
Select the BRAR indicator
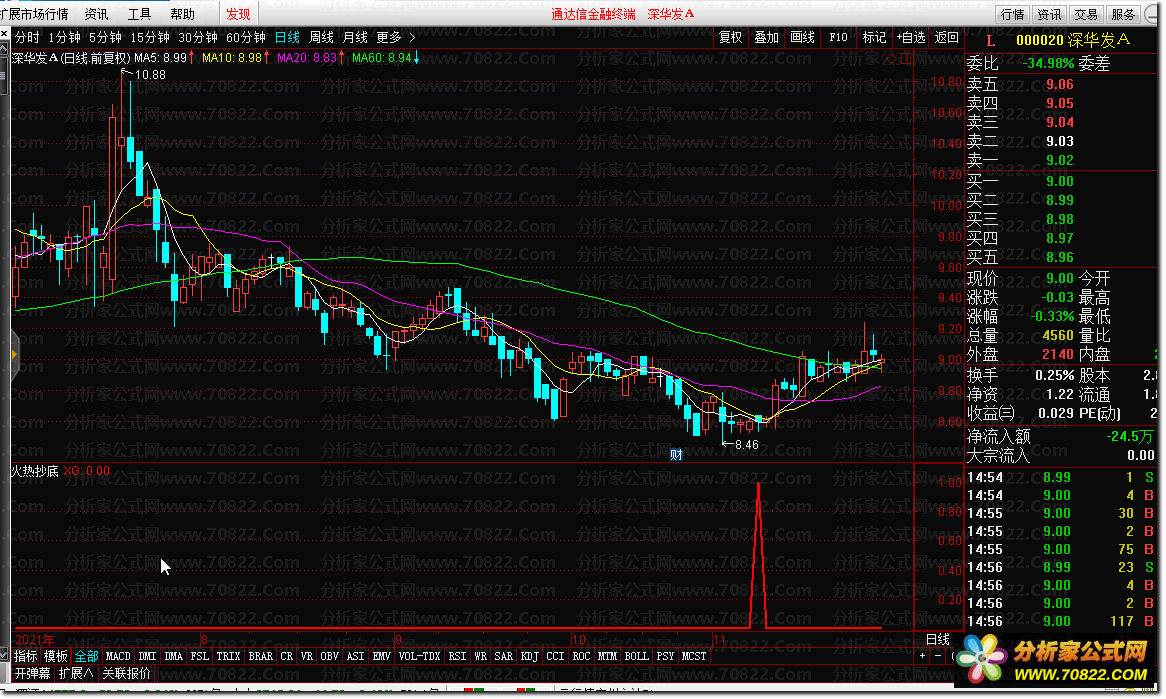260,656
